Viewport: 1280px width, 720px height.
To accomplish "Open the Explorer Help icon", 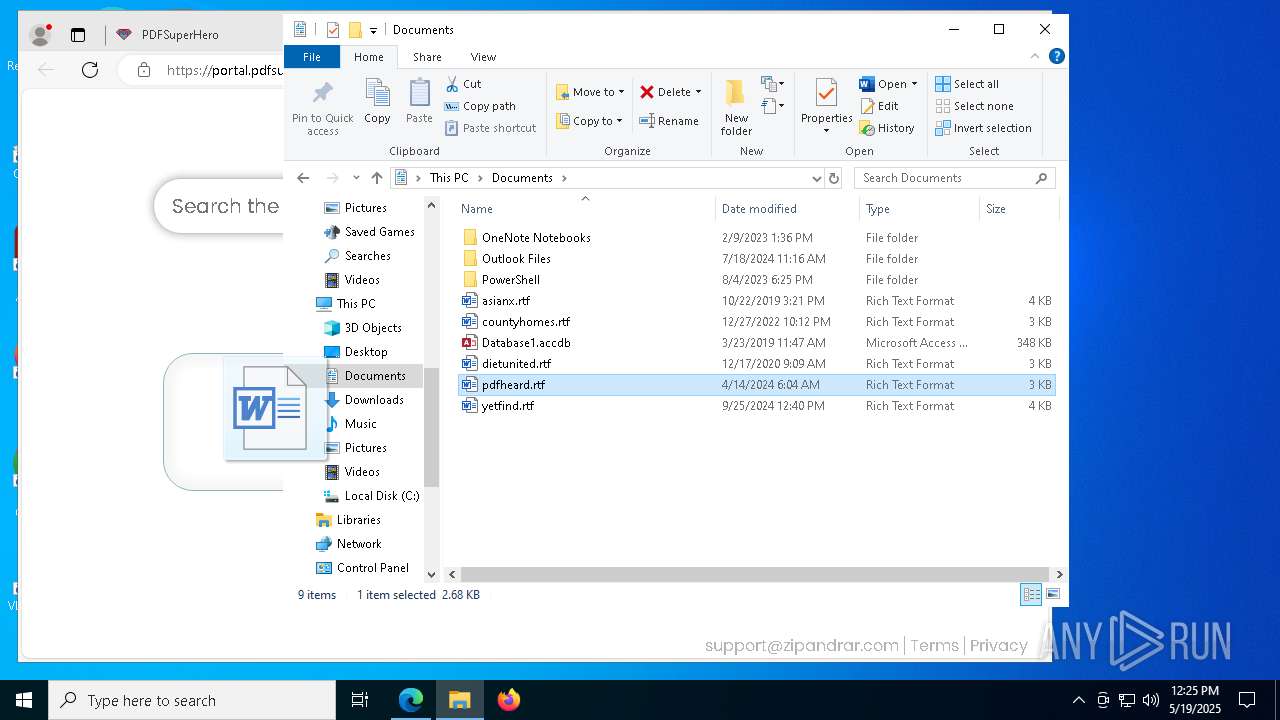I will 1056,57.
